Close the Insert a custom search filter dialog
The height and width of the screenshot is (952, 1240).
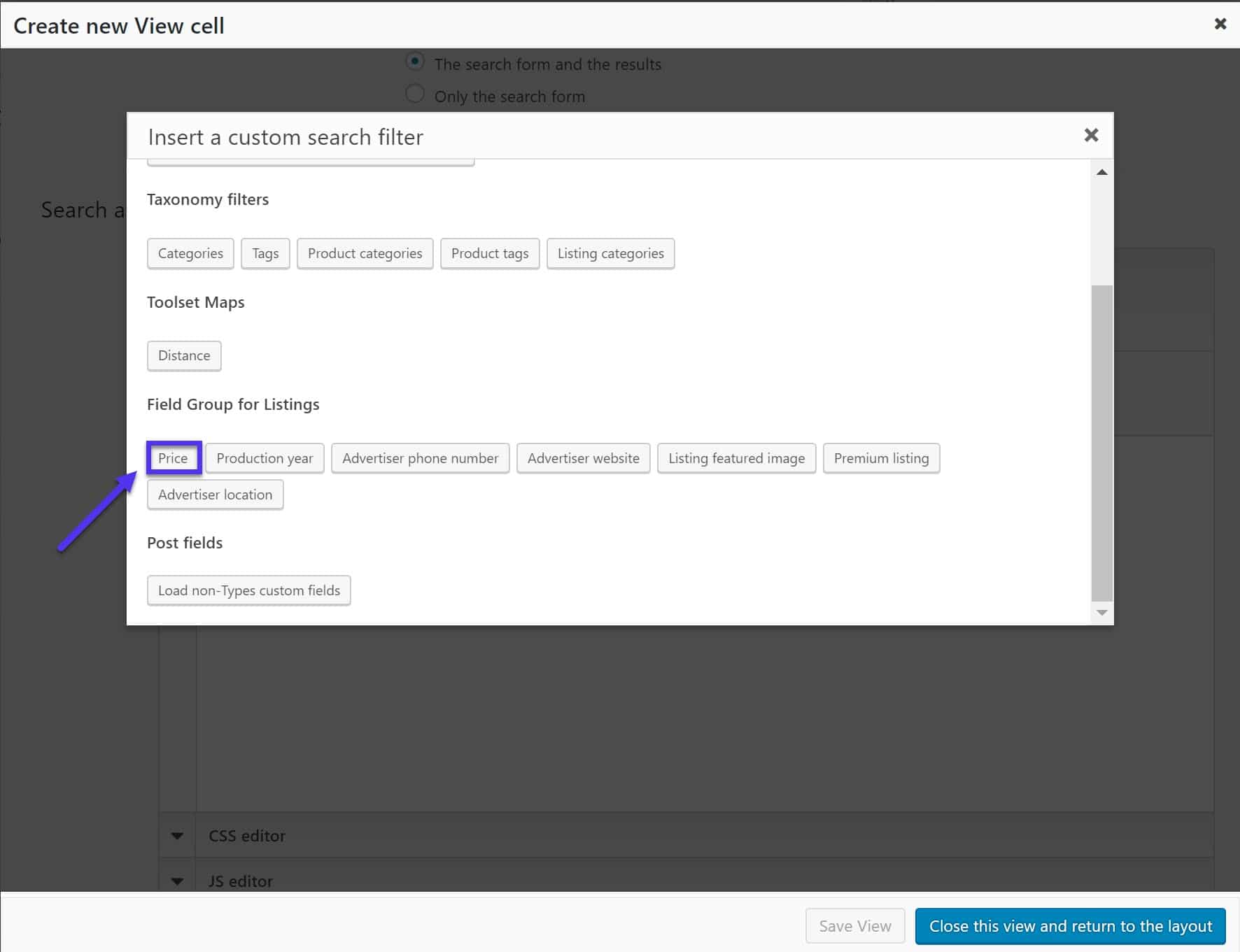(1091, 134)
